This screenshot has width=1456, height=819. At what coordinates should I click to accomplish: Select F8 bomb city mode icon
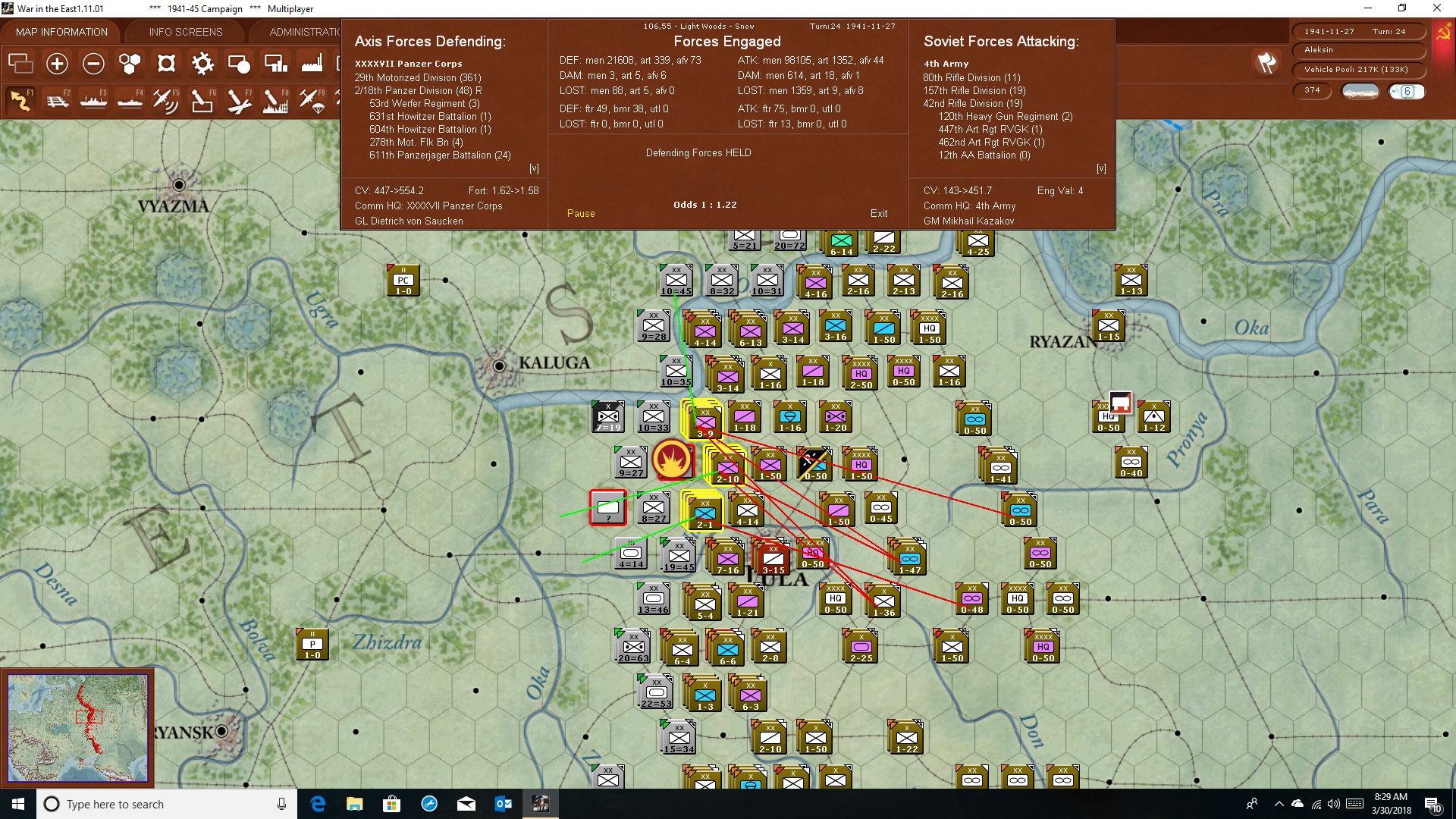(275, 100)
